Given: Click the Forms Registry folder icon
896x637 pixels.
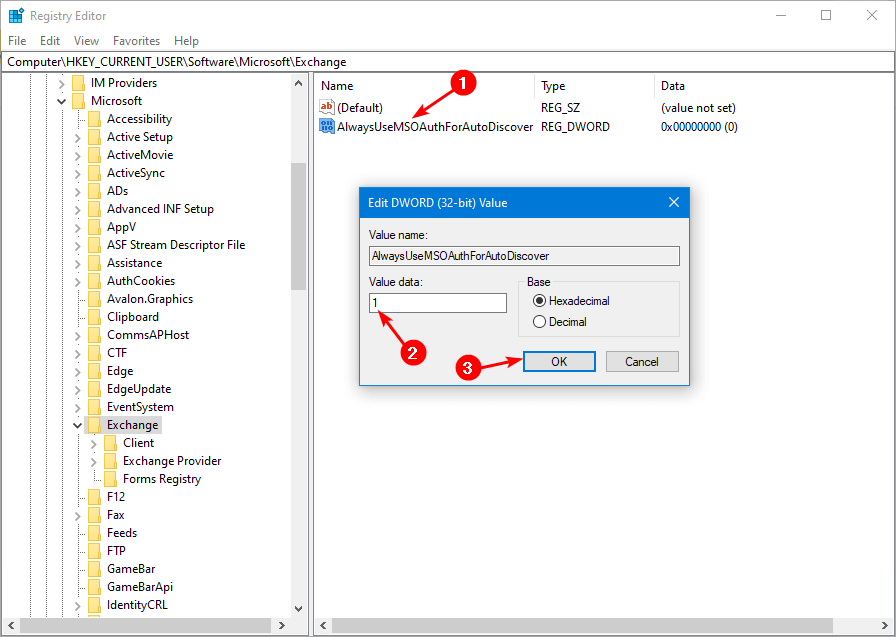Looking at the screenshot, I should 111,479.
